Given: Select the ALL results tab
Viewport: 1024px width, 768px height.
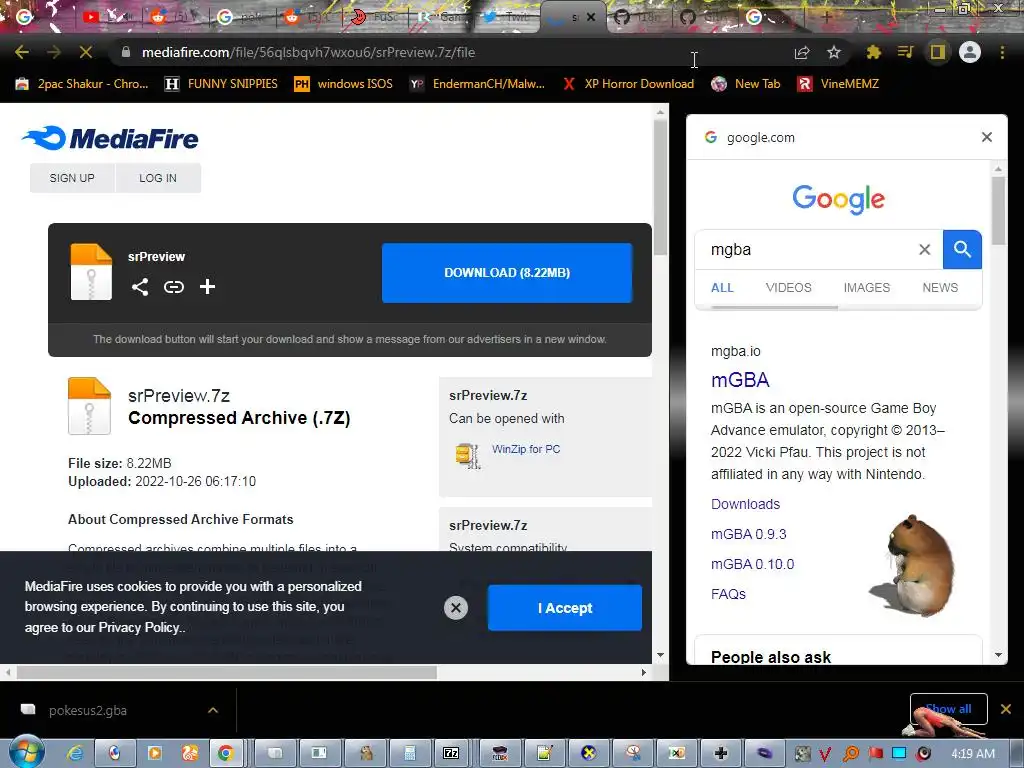Looking at the screenshot, I should coord(722,287).
